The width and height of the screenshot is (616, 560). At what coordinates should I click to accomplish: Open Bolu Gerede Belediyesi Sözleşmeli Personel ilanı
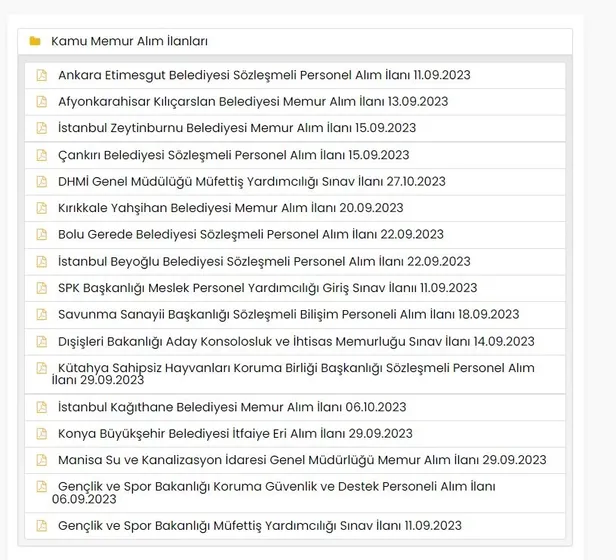click(251, 235)
